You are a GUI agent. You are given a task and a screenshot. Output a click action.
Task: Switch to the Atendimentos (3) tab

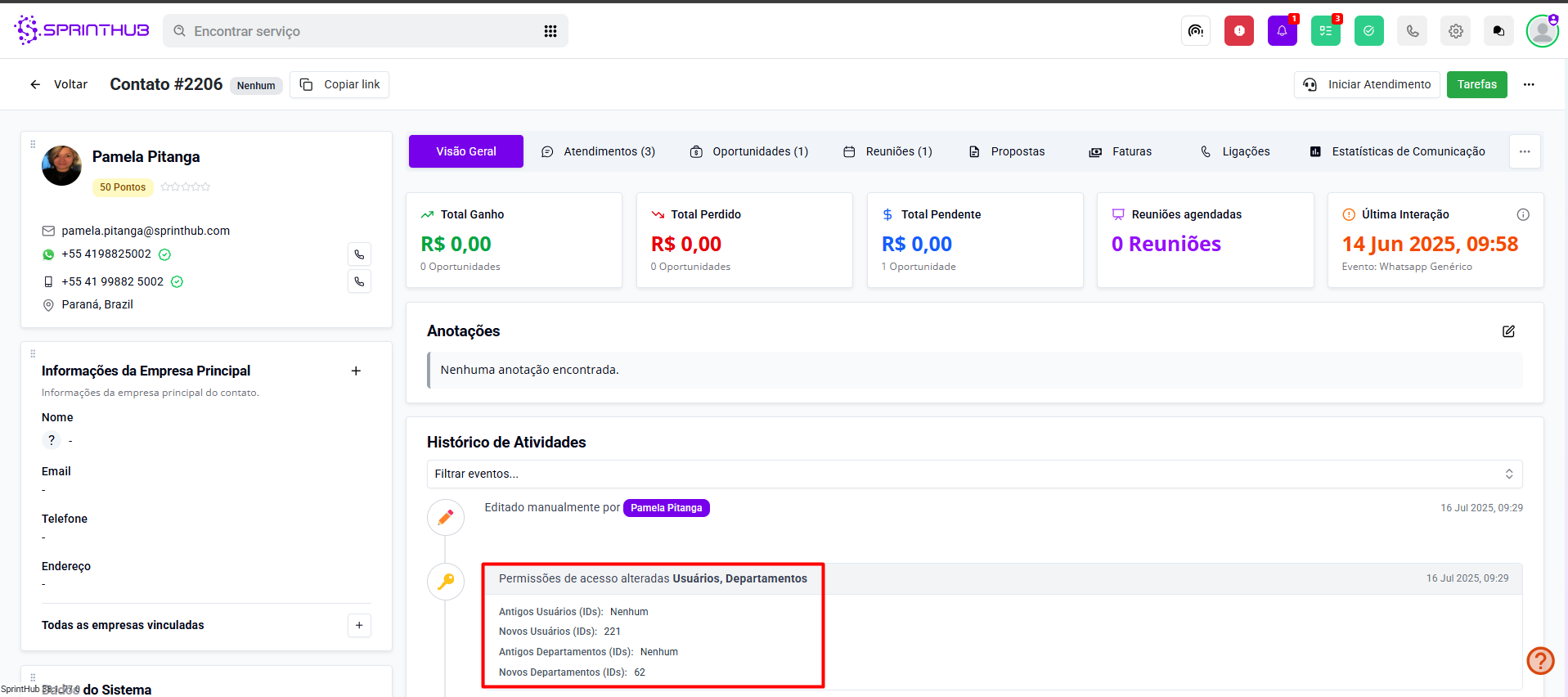click(599, 151)
